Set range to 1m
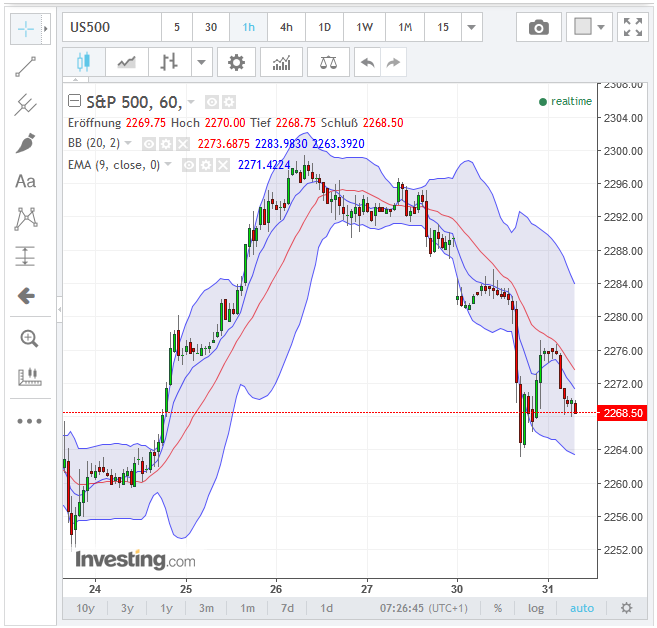 [247, 608]
